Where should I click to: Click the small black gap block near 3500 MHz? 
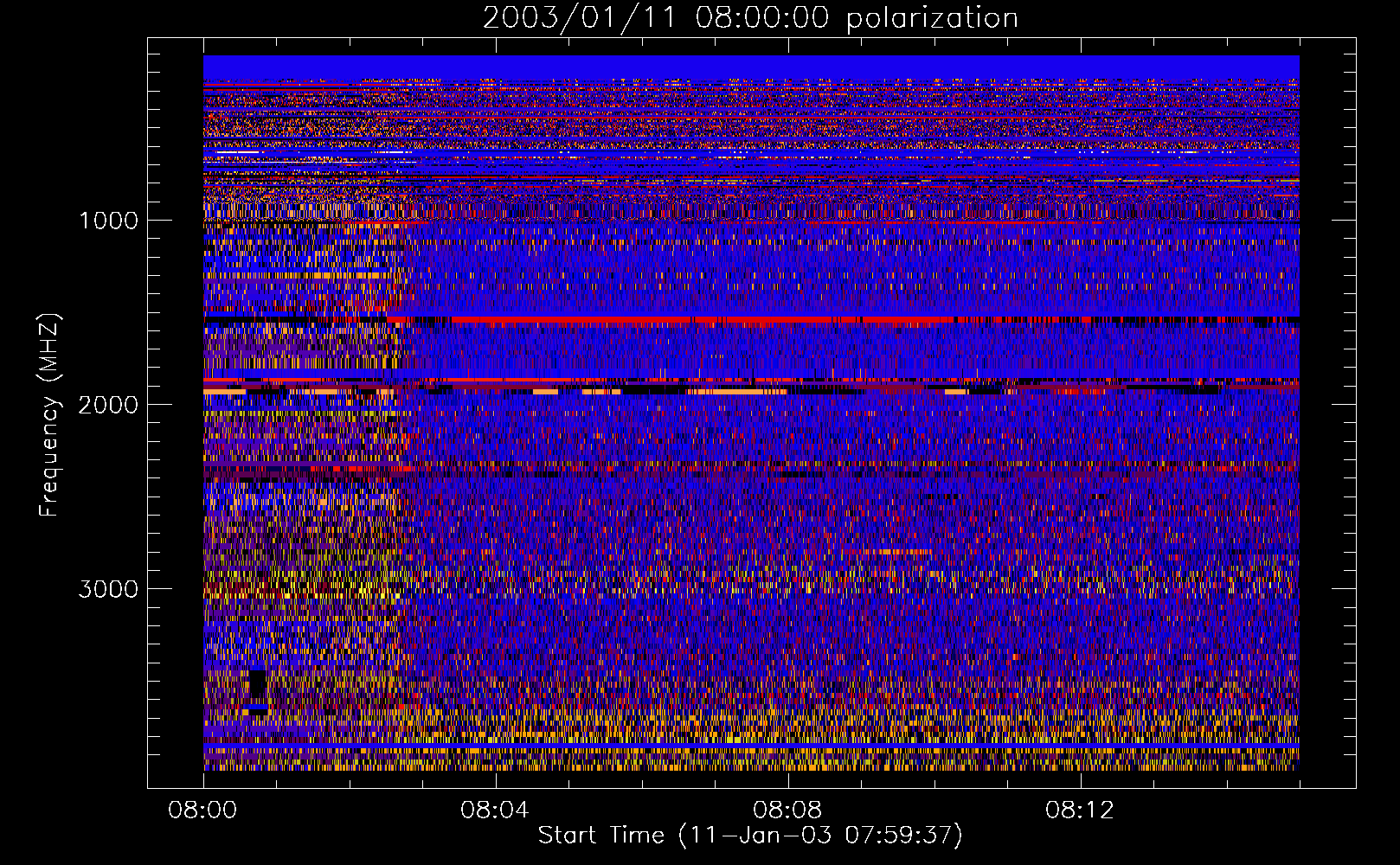coord(257,683)
